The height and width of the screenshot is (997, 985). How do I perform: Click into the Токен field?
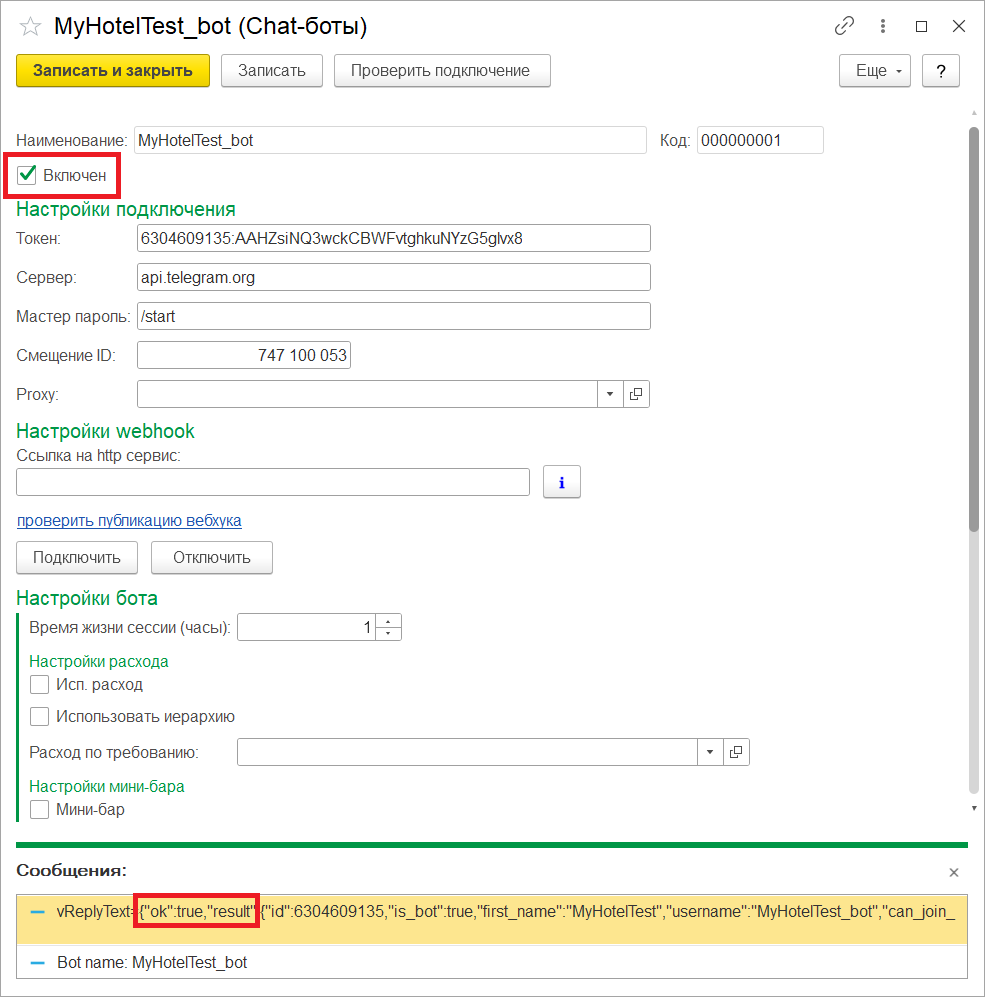[x=394, y=238]
